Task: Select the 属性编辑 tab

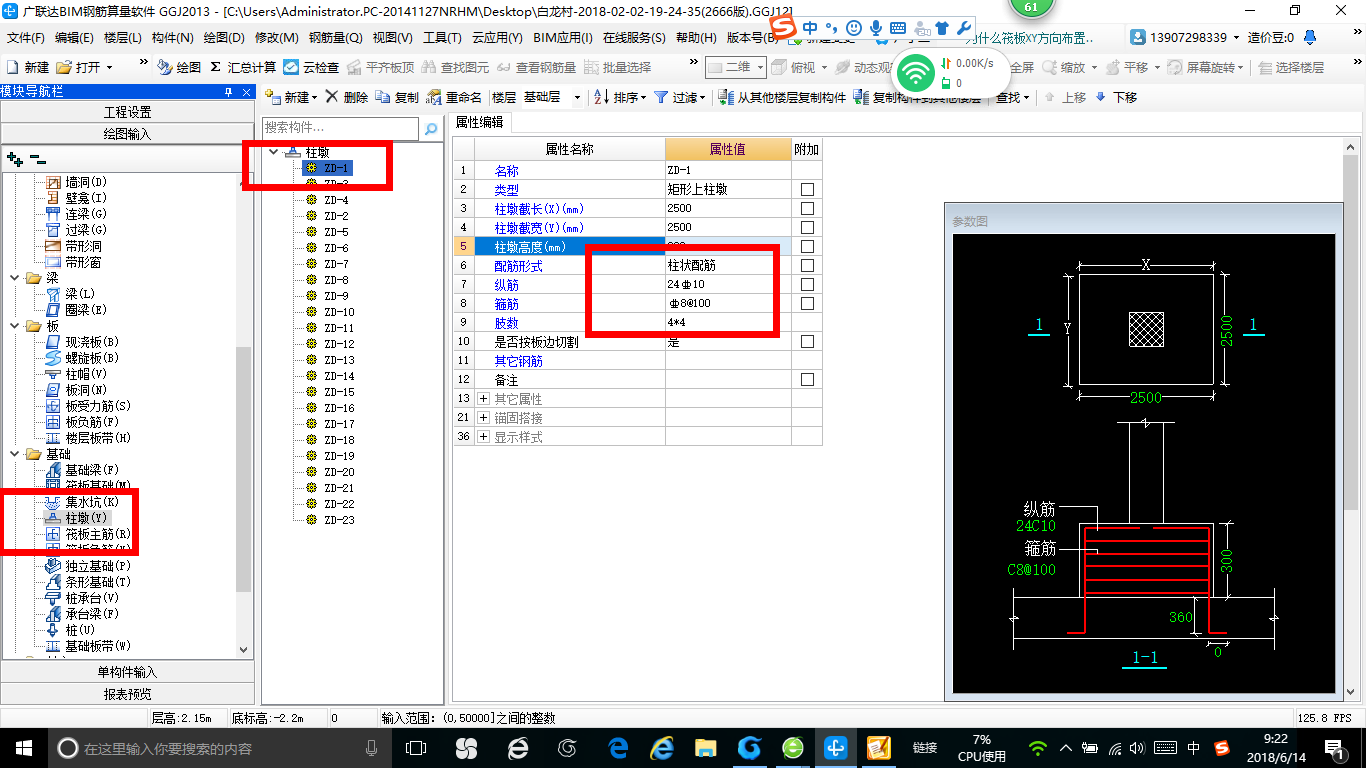Action: (x=480, y=122)
